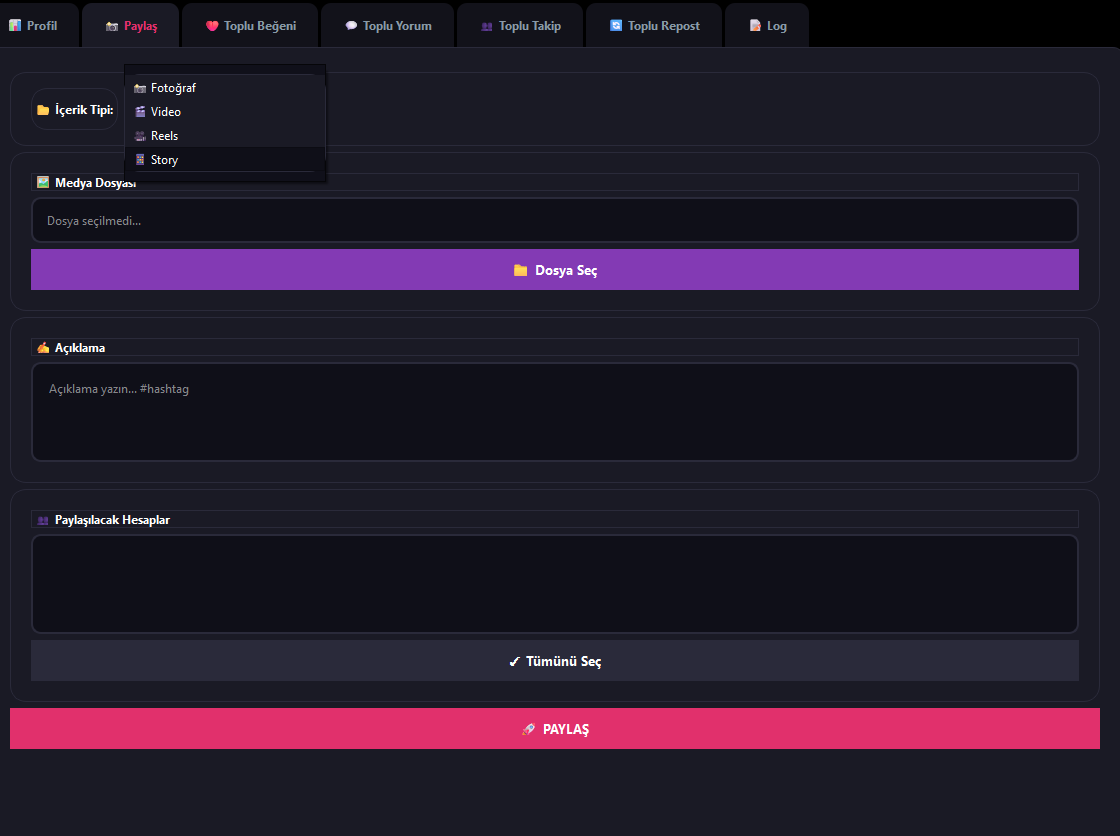Click the rocket icon on PAYLAŞ button
This screenshot has width=1120, height=836.
click(529, 730)
